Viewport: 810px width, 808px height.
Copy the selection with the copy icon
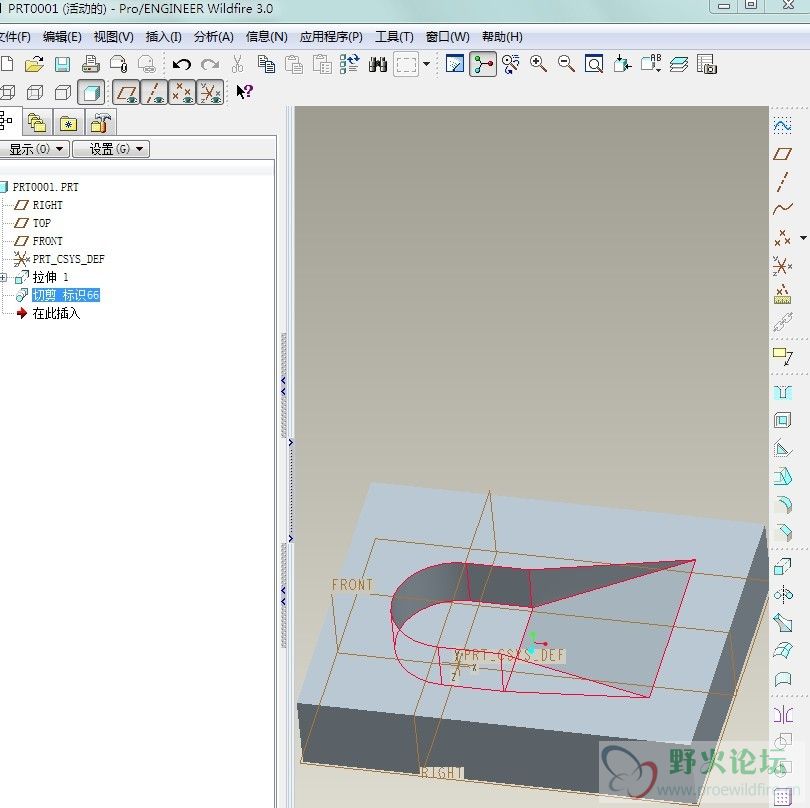(266, 65)
